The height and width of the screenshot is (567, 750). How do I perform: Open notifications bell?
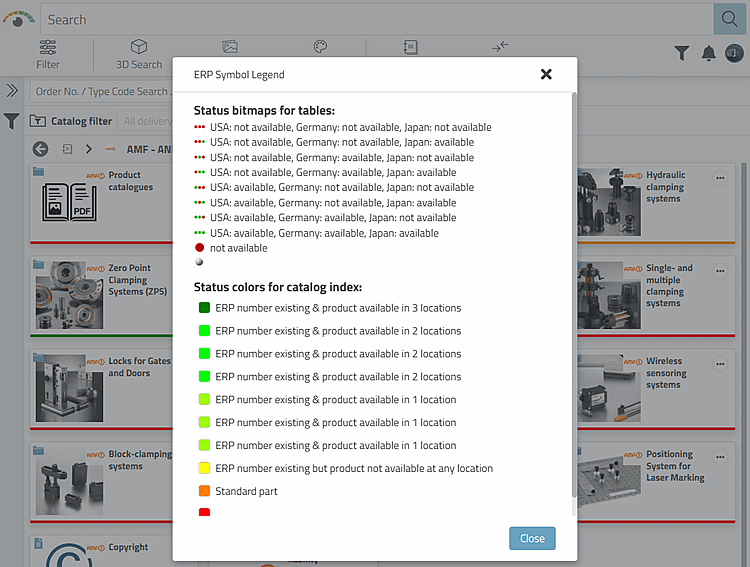pyautogui.click(x=708, y=53)
